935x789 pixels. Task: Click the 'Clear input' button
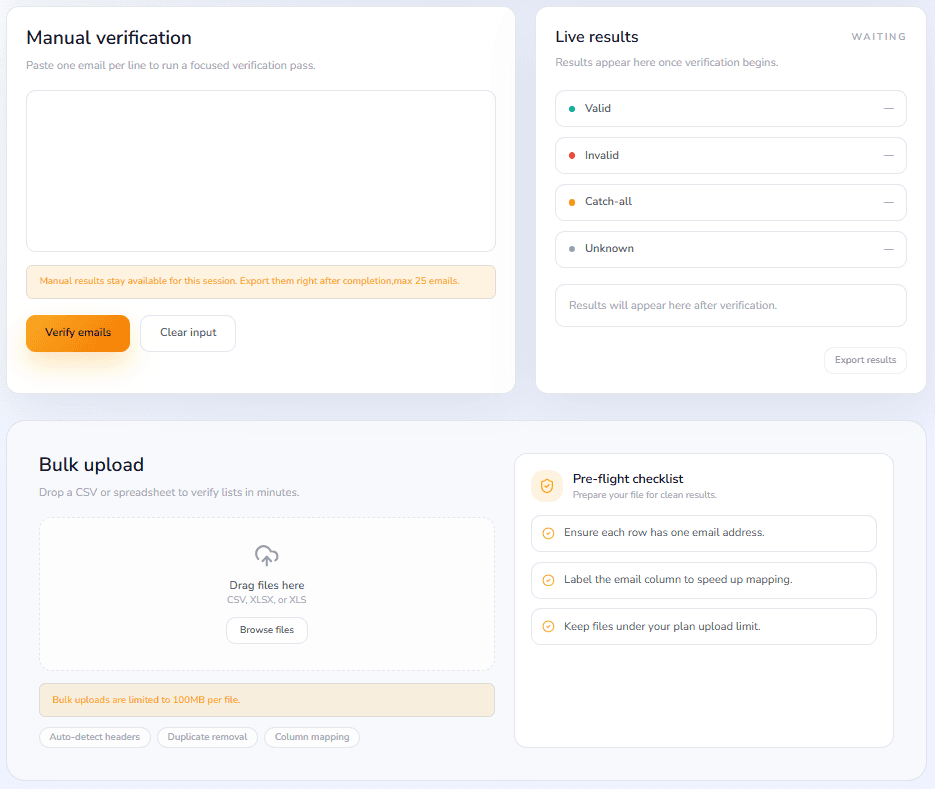pos(187,333)
